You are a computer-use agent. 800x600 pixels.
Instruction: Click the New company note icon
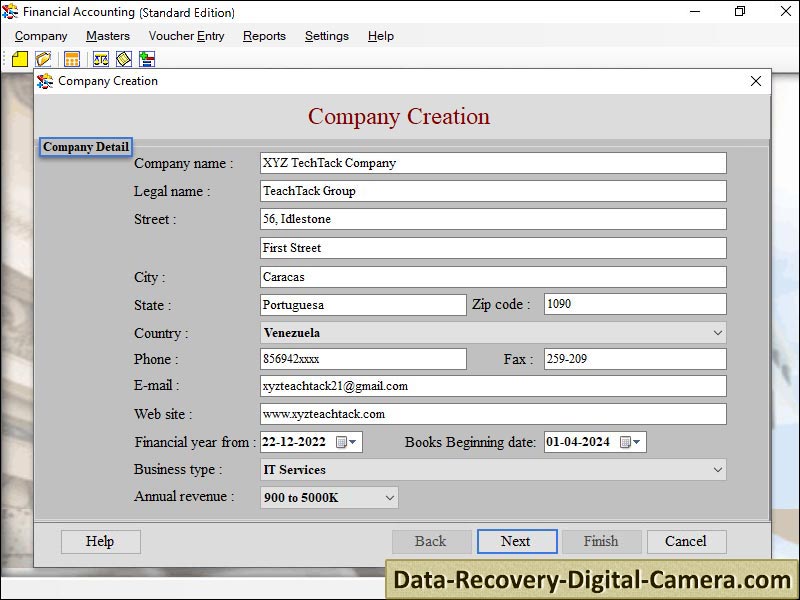point(20,59)
